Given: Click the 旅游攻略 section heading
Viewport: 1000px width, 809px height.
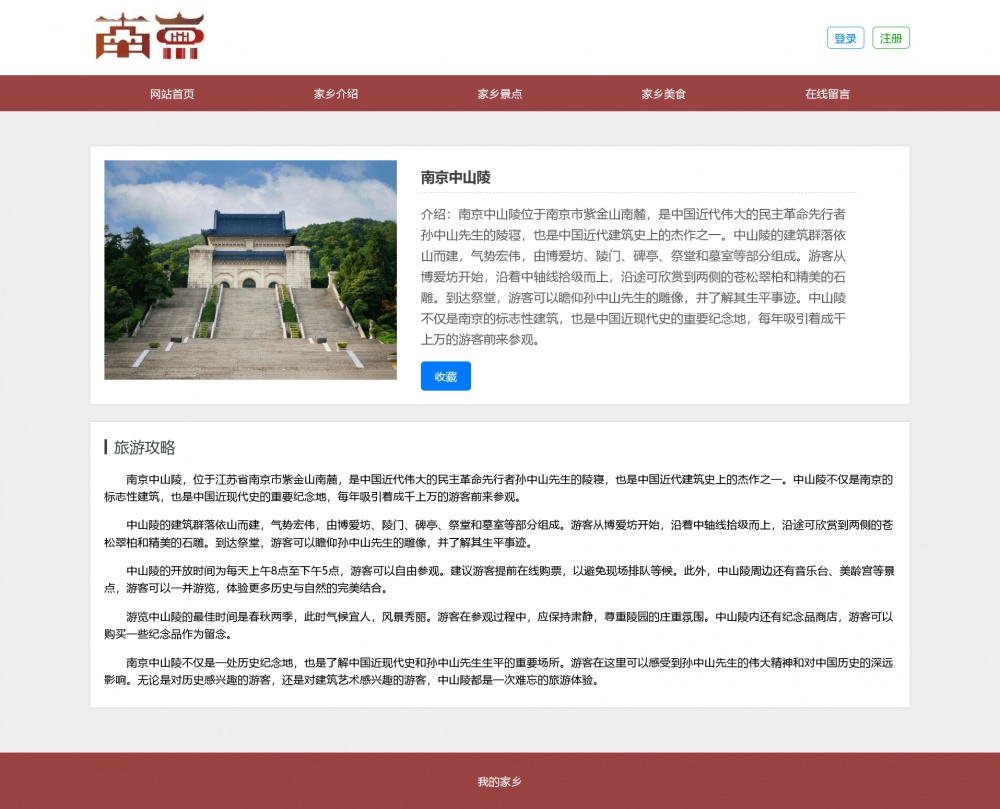Looking at the screenshot, I should (145, 447).
